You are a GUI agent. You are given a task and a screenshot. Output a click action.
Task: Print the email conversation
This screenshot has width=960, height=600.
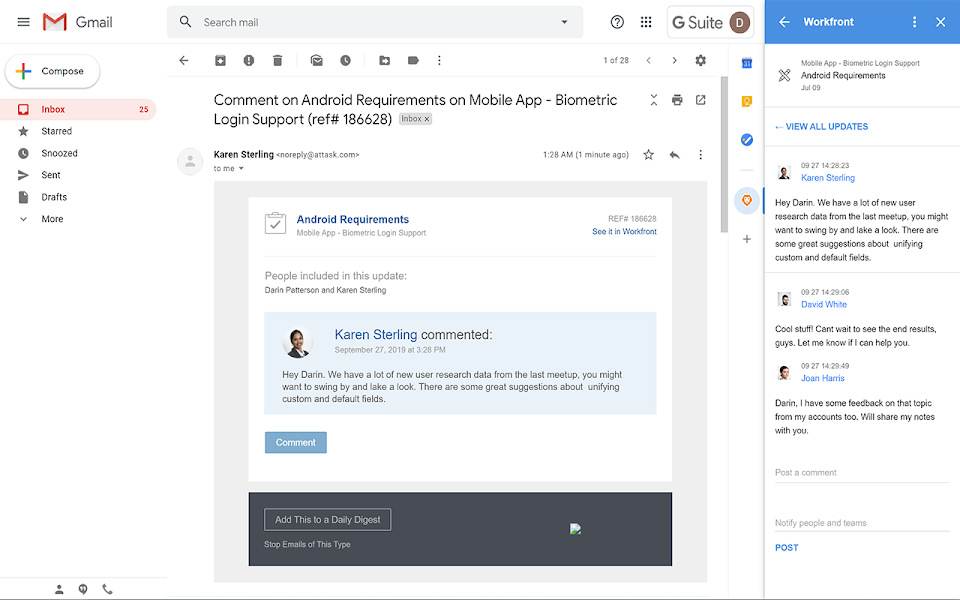tap(677, 100)
